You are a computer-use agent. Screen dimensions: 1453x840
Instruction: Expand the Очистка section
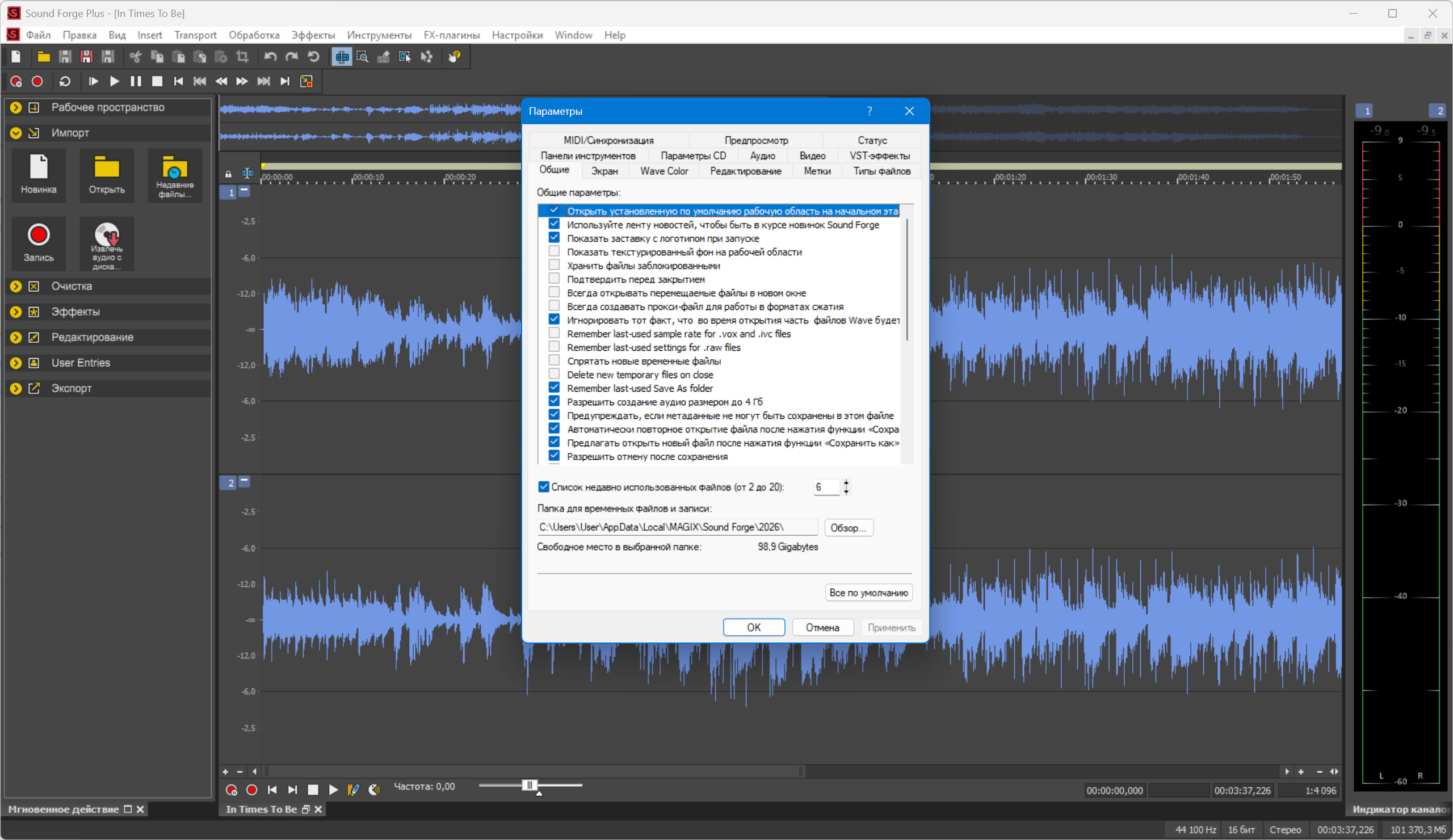[x=16, y=286]
